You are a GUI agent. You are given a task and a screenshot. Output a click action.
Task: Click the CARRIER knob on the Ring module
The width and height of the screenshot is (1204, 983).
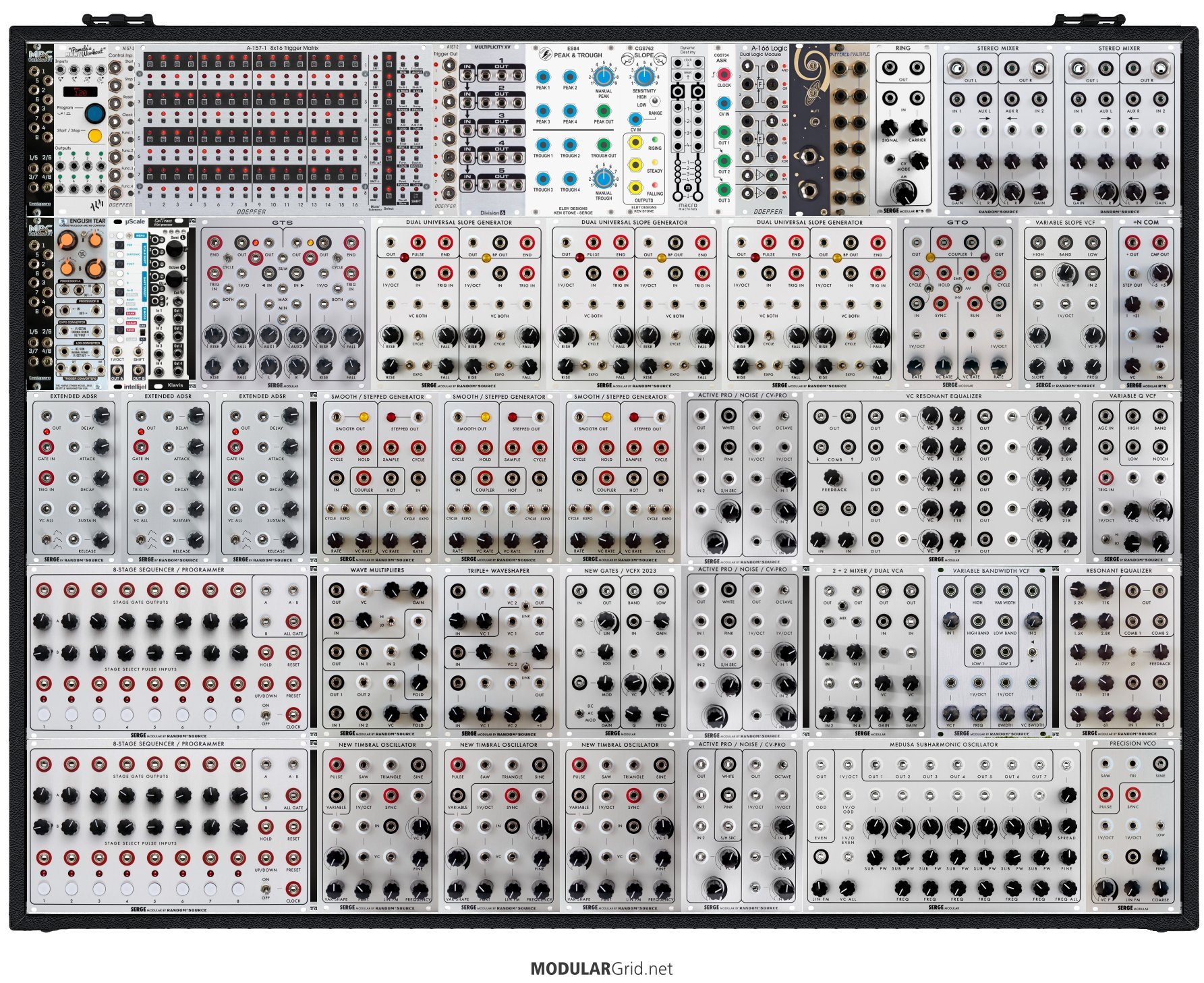click(917, 128)
